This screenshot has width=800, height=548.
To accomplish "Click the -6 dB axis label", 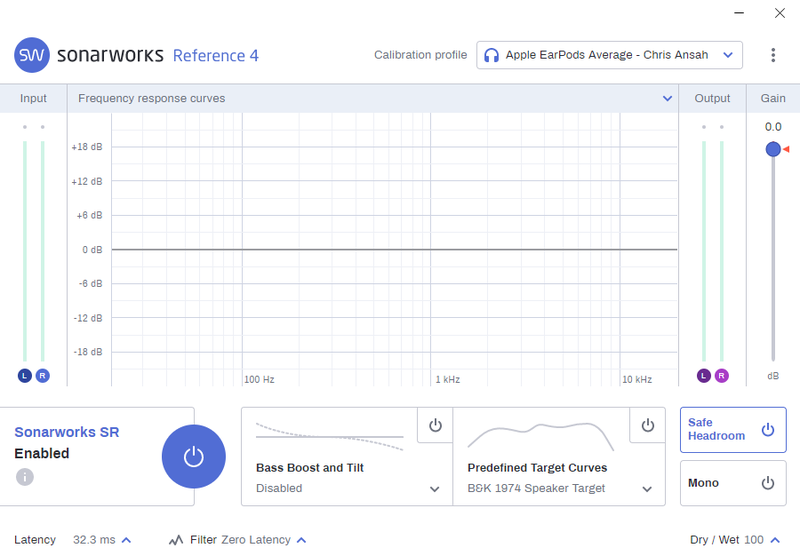I will pyautogui.click(x=90, y=284).
